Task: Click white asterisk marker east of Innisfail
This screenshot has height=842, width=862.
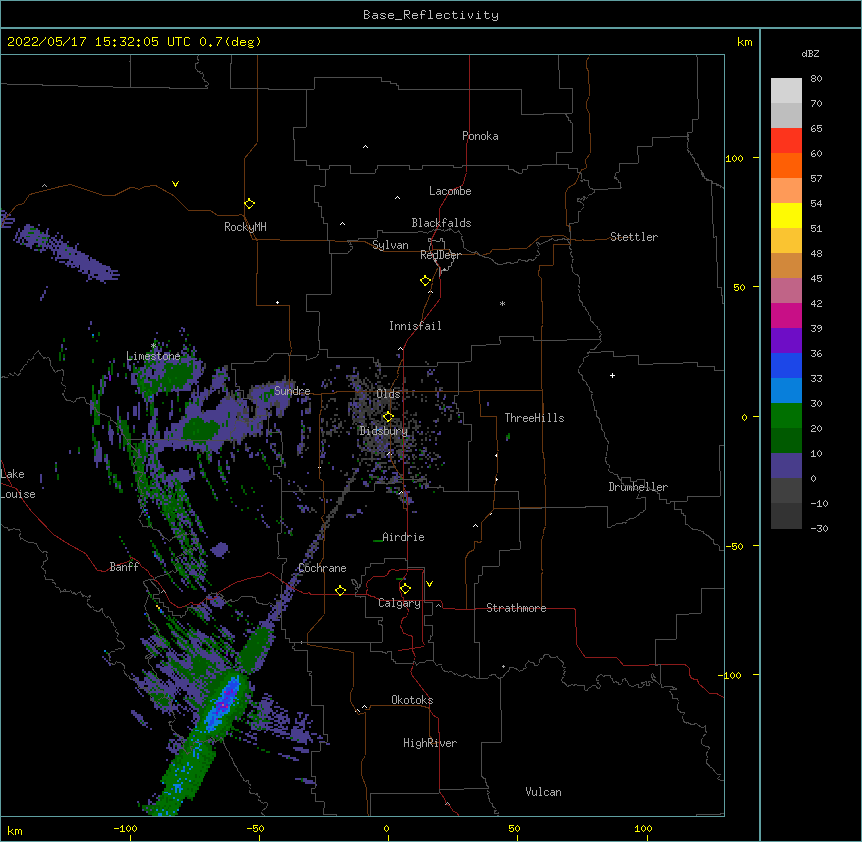Action: [x=502, y=303]
